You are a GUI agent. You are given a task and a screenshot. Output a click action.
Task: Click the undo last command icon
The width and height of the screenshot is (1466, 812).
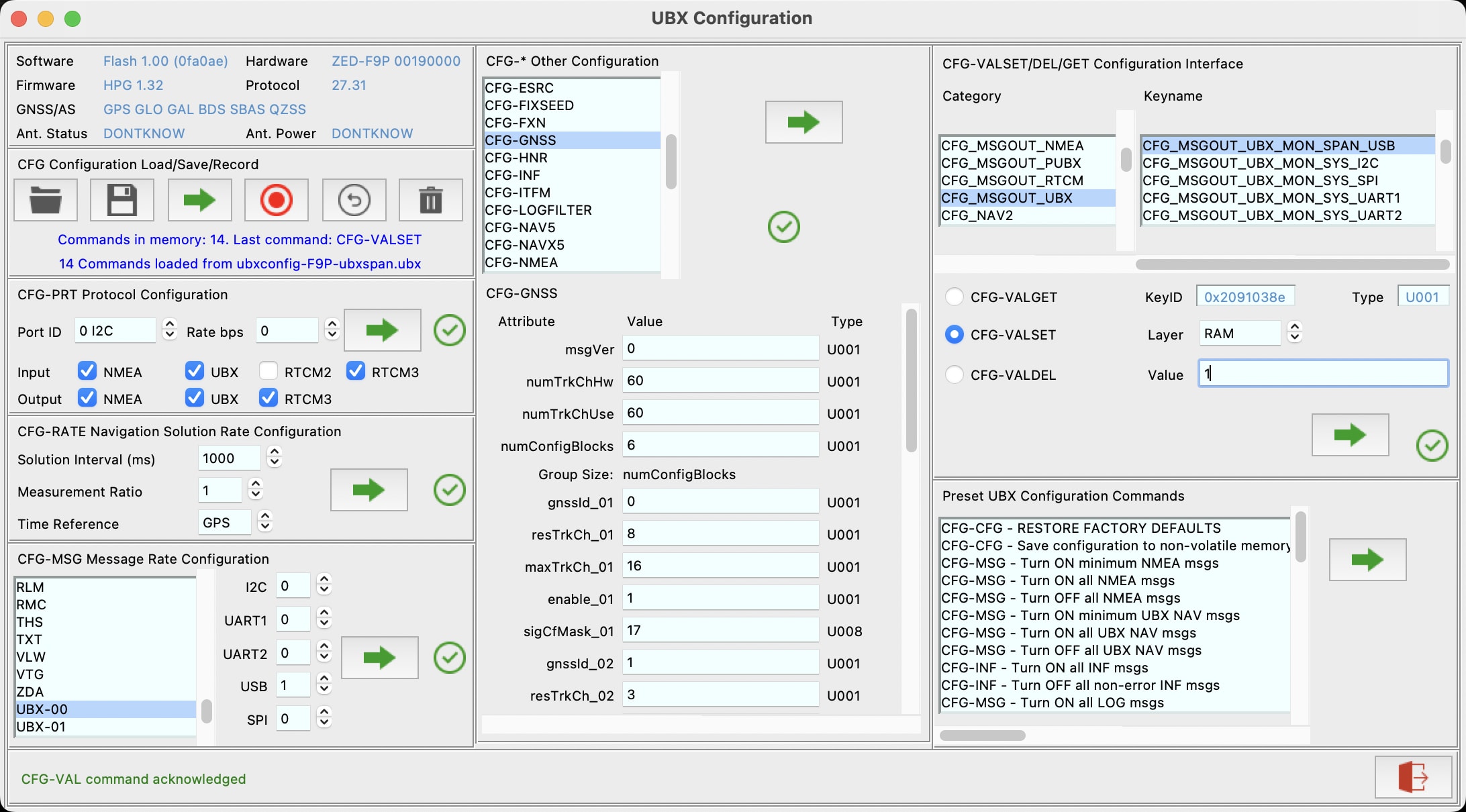click(x=354, y=200)
